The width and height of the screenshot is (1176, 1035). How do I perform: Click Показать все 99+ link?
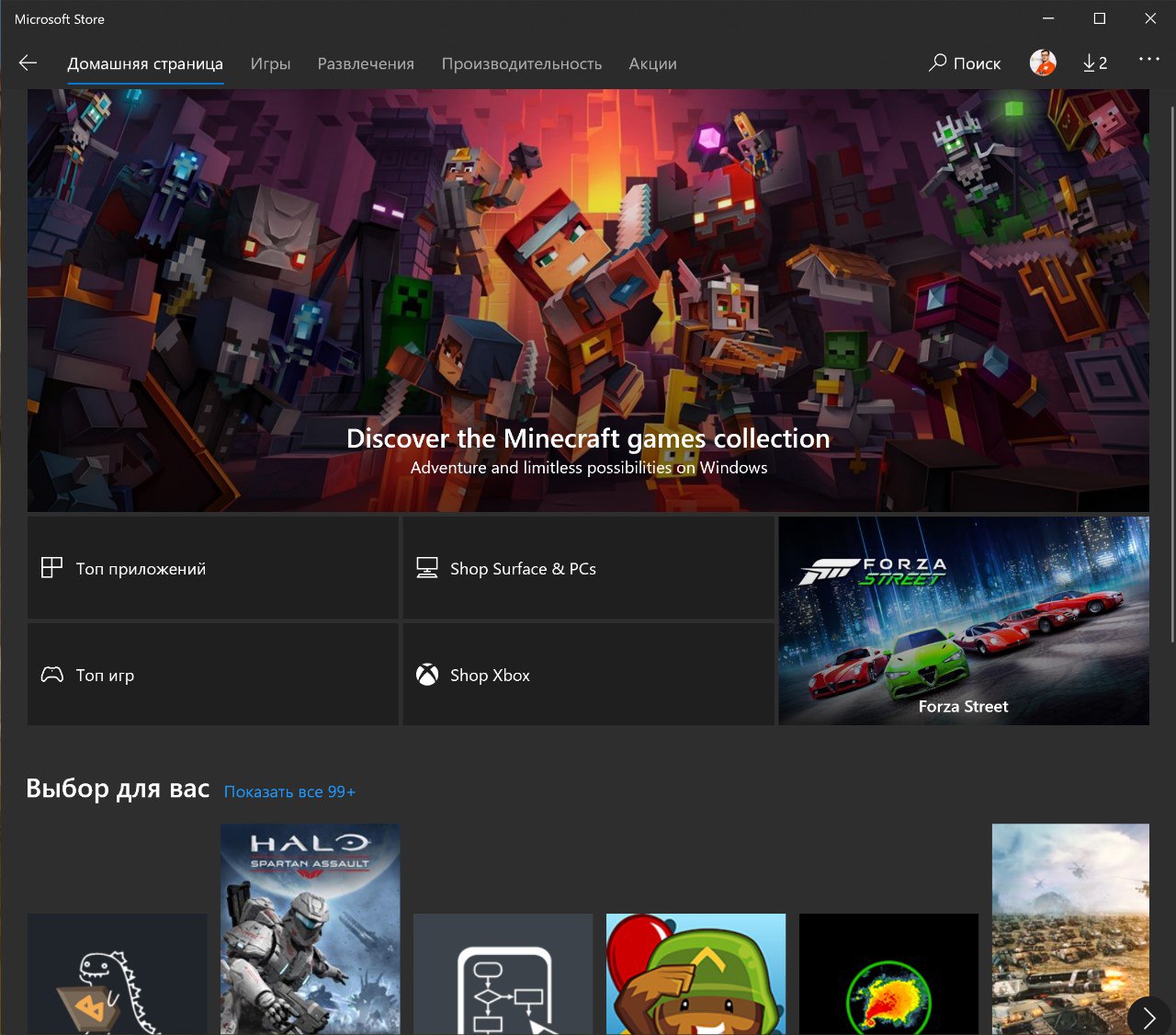[289, 791]
